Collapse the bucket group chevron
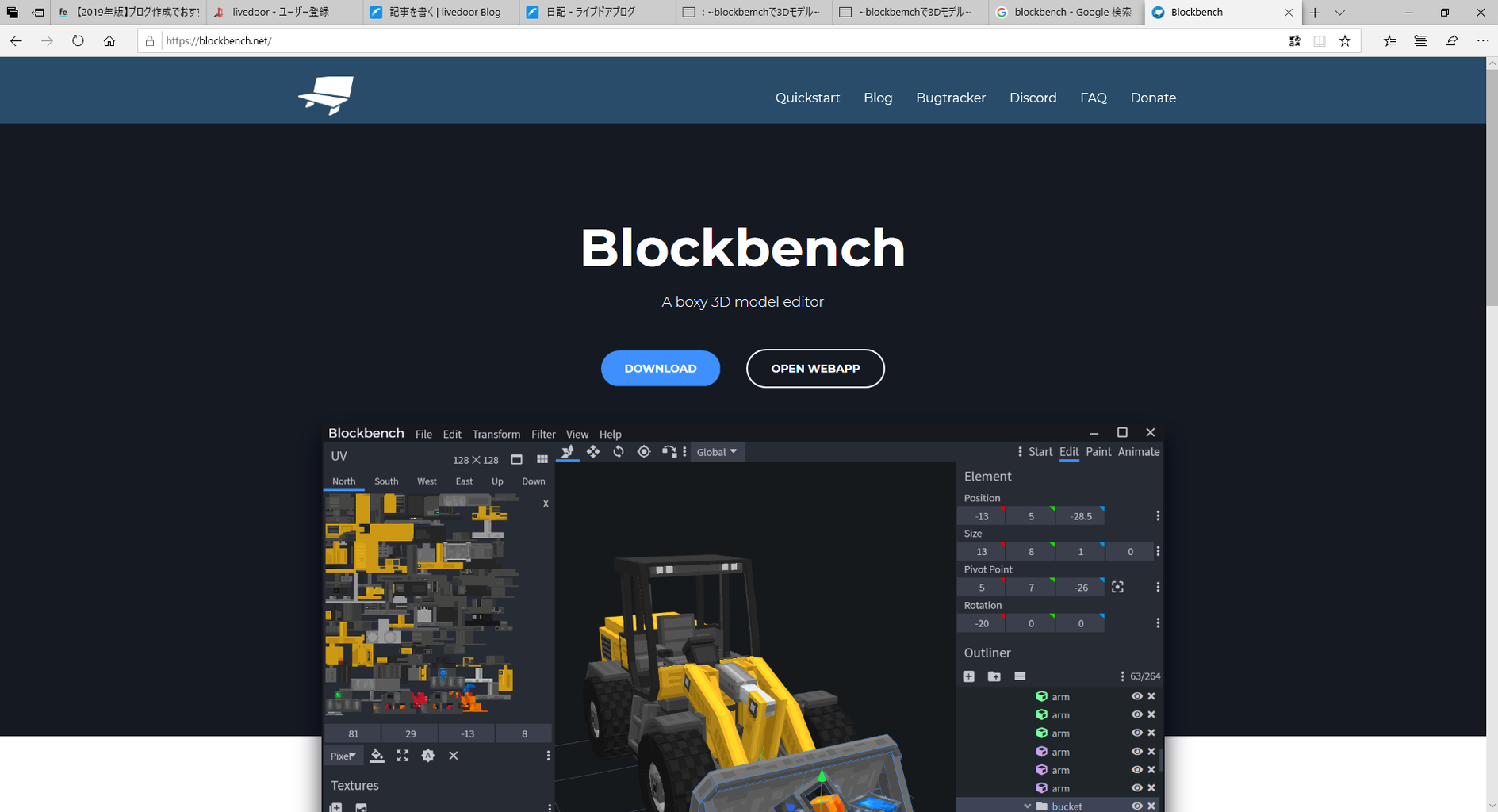This screenshot has height=812, width=1498. point(1028,806)
